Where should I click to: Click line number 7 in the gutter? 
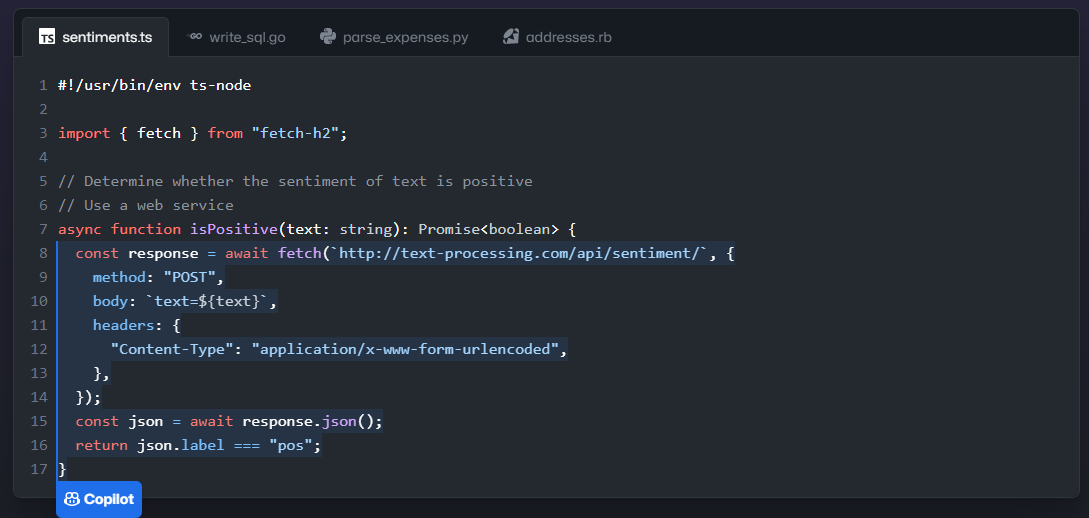(x=43, y=229)
